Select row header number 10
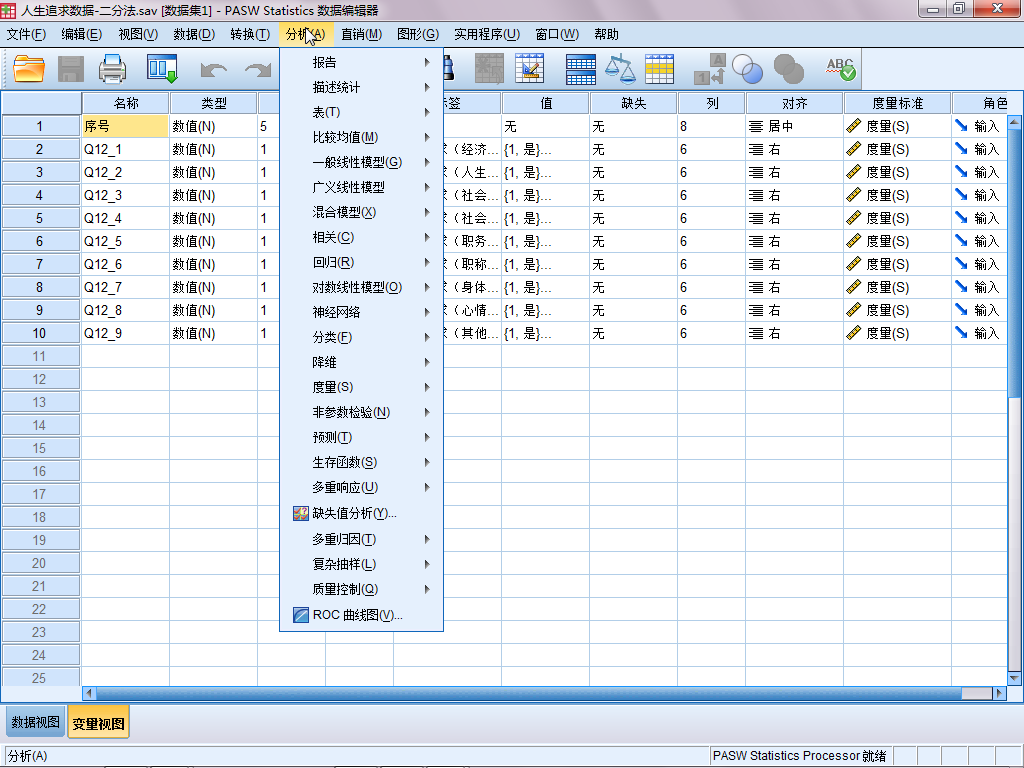 tap(40, 333)
